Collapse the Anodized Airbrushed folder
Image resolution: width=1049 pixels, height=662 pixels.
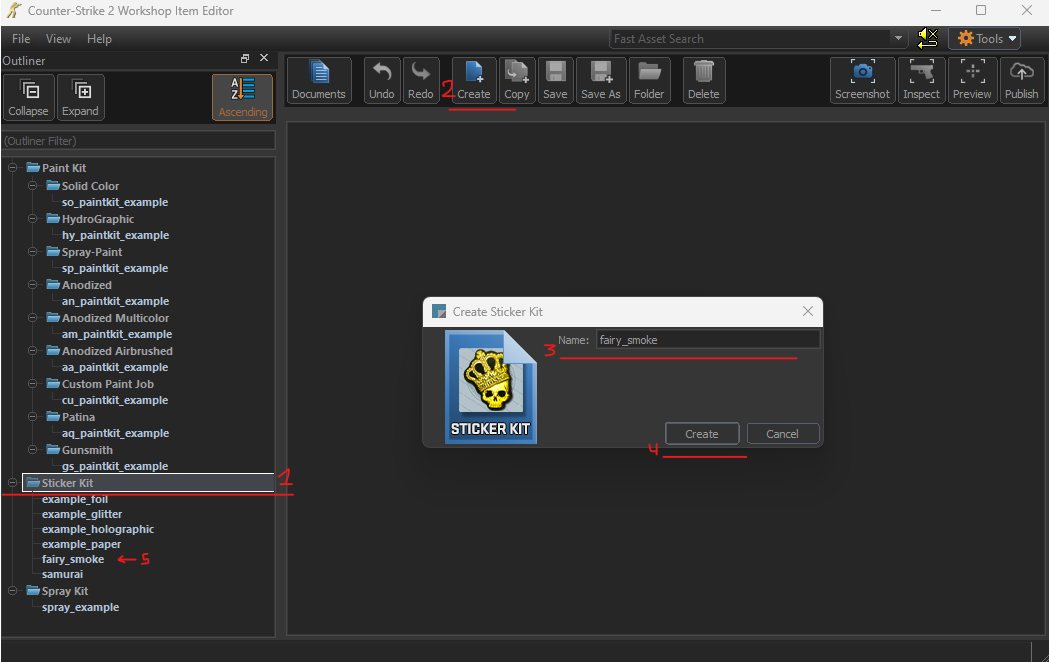click(32, 350)
